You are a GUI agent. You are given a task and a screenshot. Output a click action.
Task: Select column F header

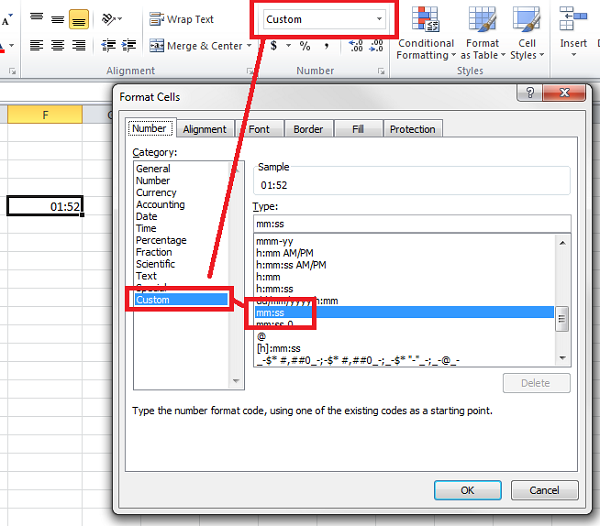[x=45, y=115]
